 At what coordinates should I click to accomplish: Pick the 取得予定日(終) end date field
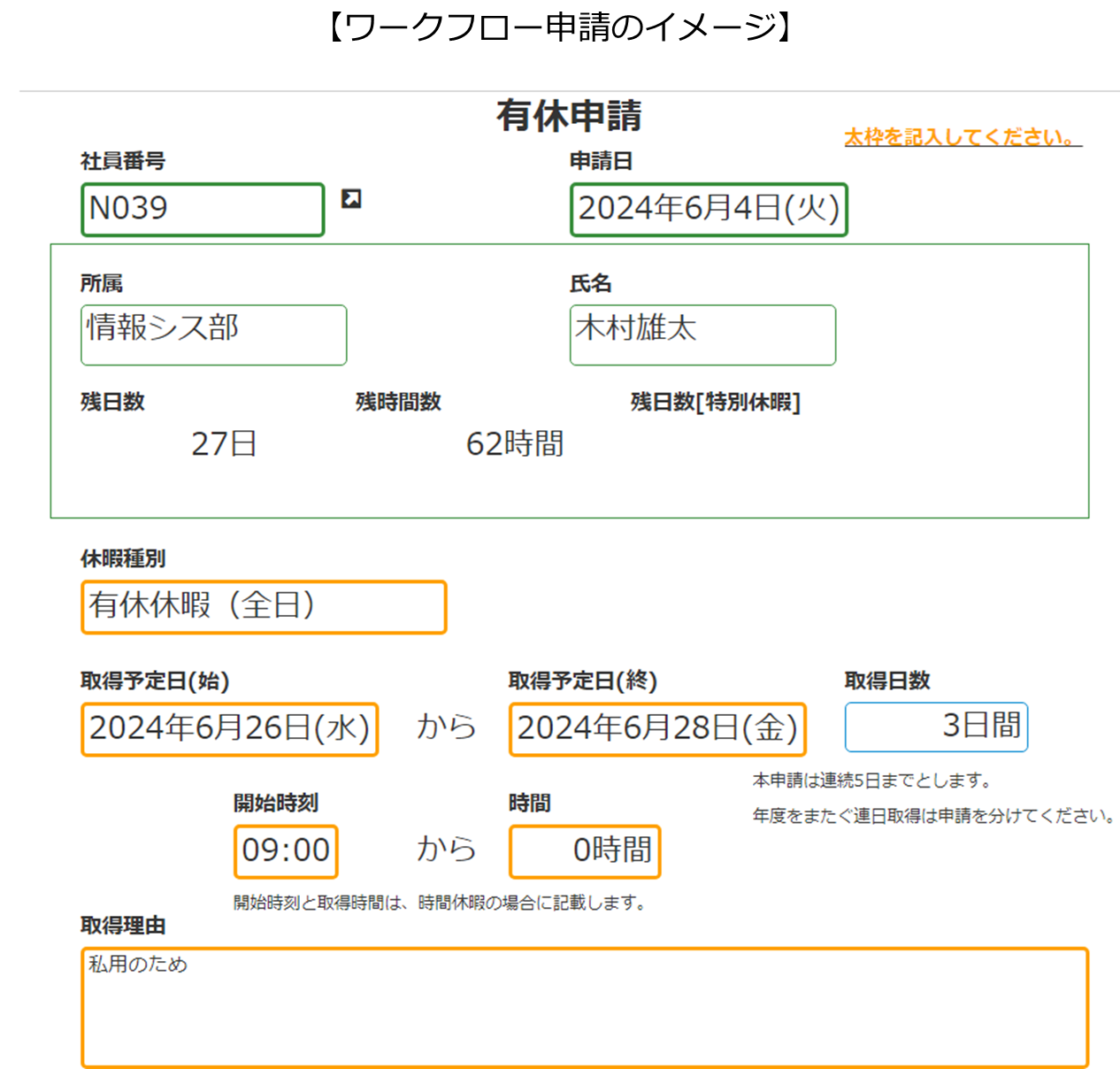[657, 729]
